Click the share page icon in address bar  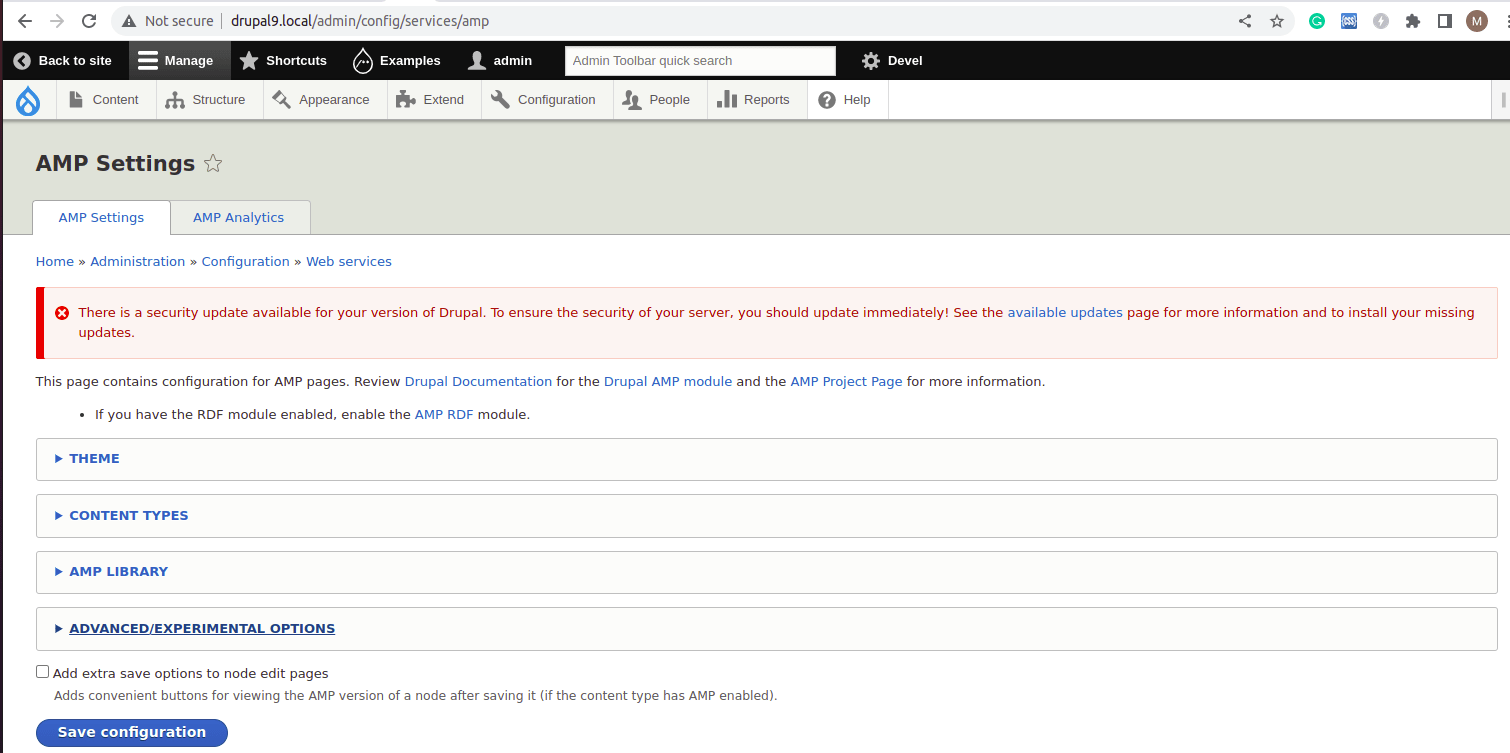coord(1245,21)
